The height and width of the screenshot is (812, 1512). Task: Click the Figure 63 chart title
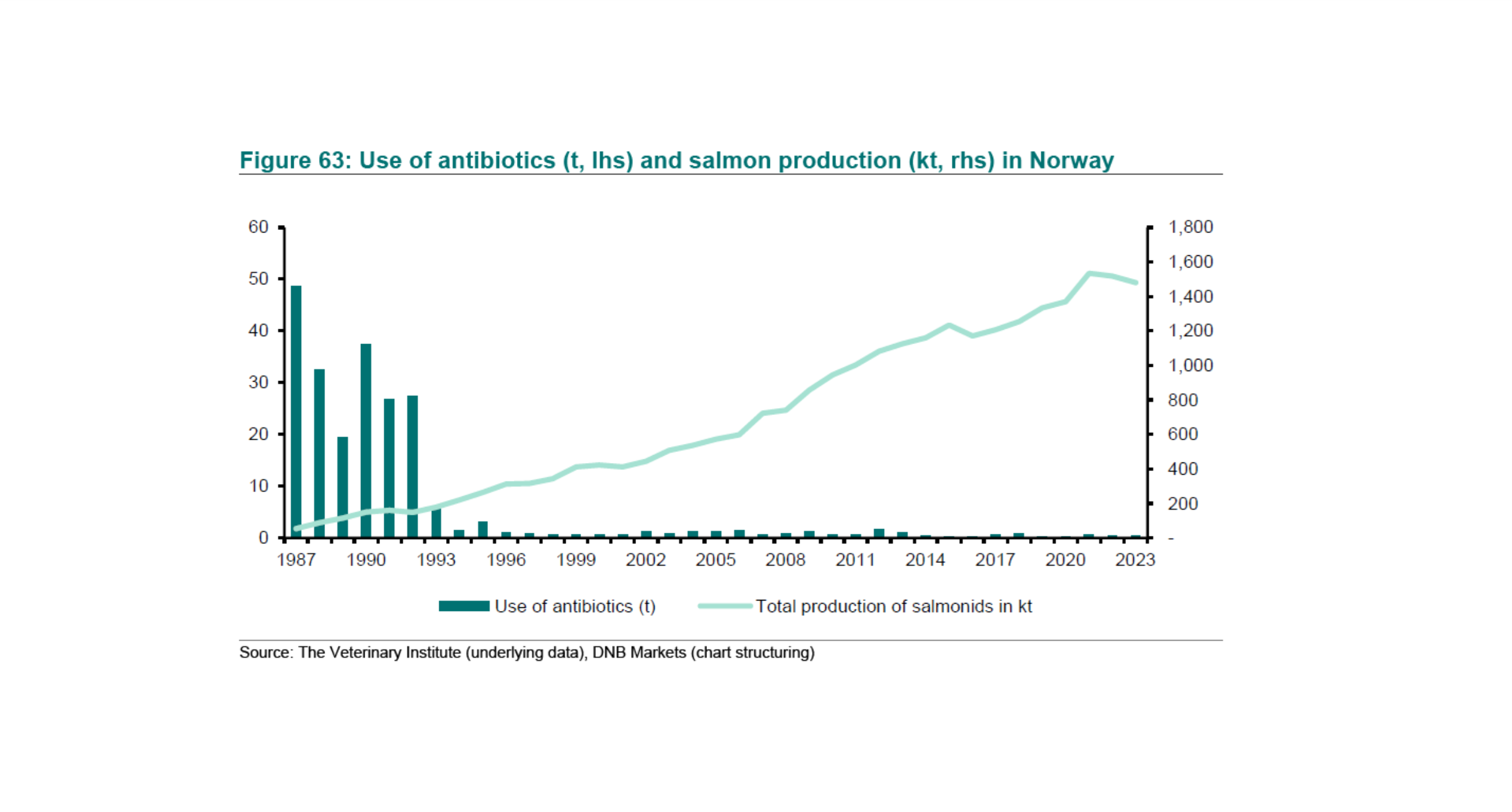click(x=676, y=160)
